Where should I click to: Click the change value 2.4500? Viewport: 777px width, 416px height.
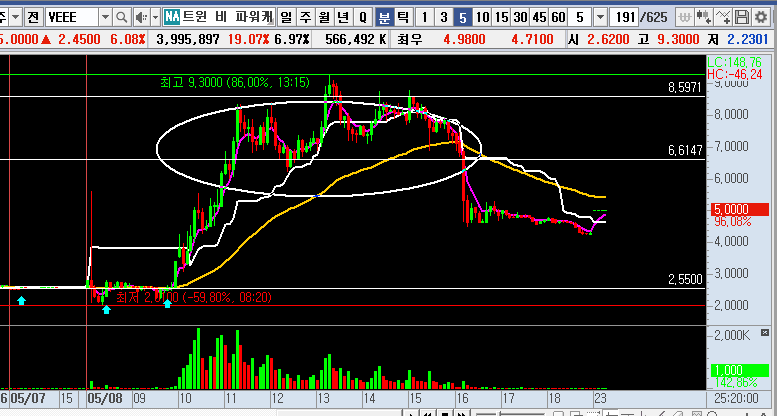(x=79, y=40)
